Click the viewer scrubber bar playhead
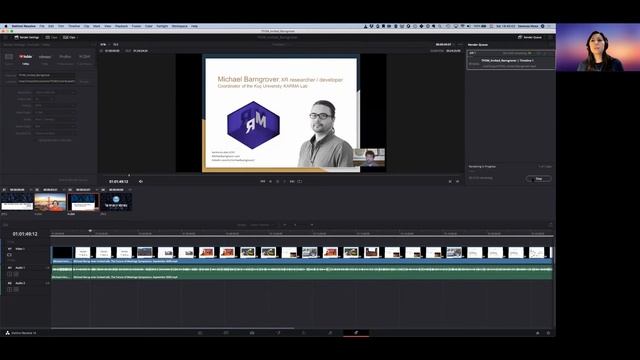Image resolution: width=640 pixels, height=360 pixels. click(x=129, y=175)
